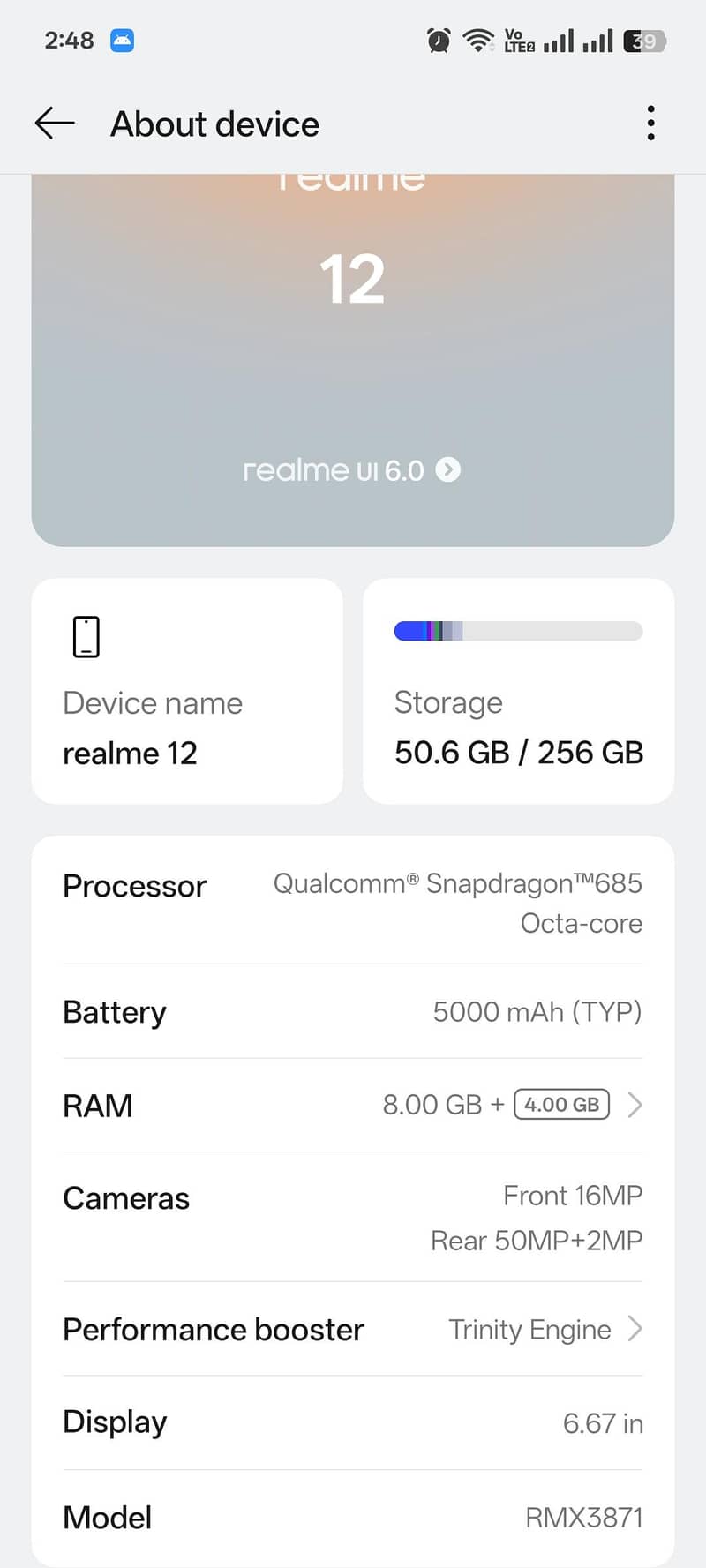Tap the phone icon on Device name card

[86, 635]
